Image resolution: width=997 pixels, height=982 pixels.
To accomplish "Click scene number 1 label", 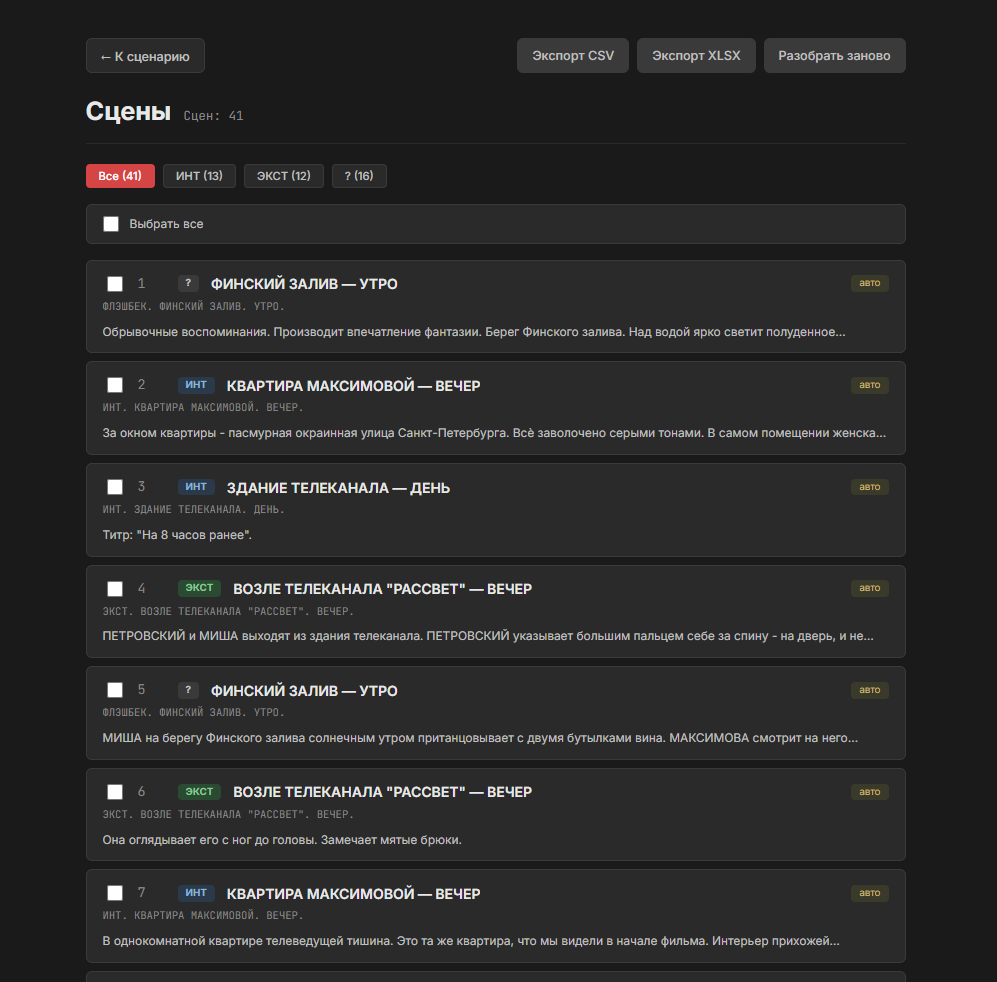I will pos(141,284).
